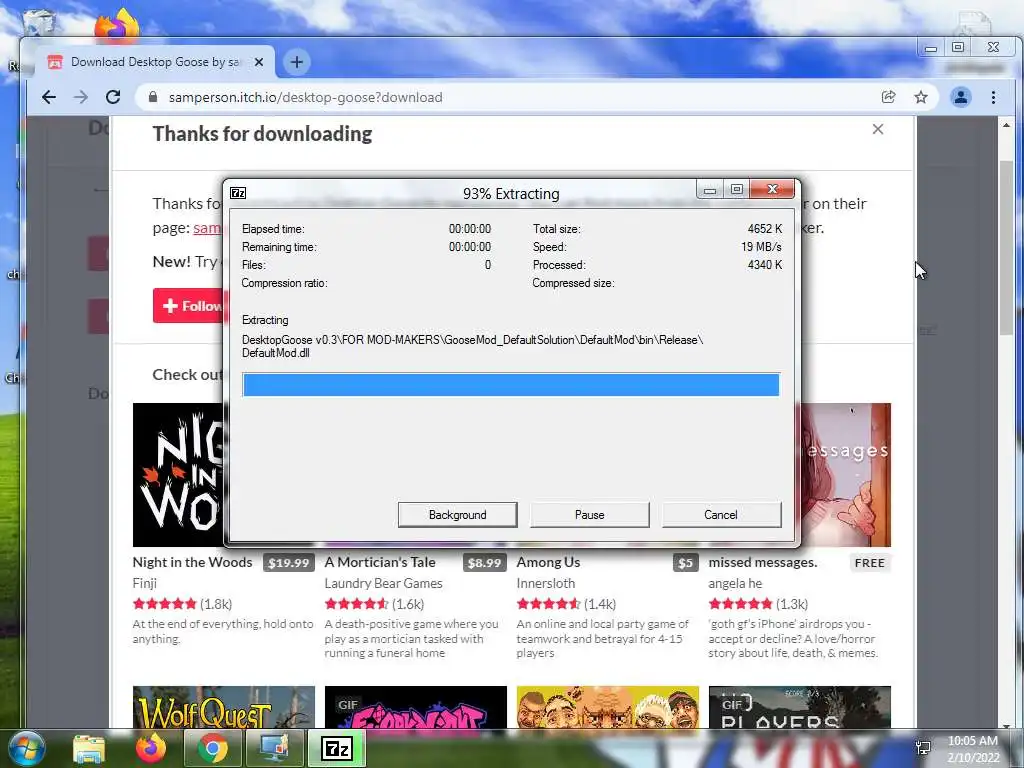The image size is (1024, 768).
Task: Go forward in Chrome browser
Action: coord(81,97)
